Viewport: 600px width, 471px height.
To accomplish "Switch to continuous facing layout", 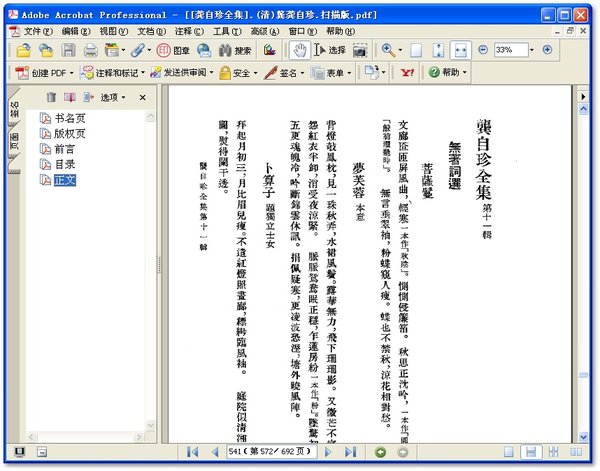I will pos(553,452).
